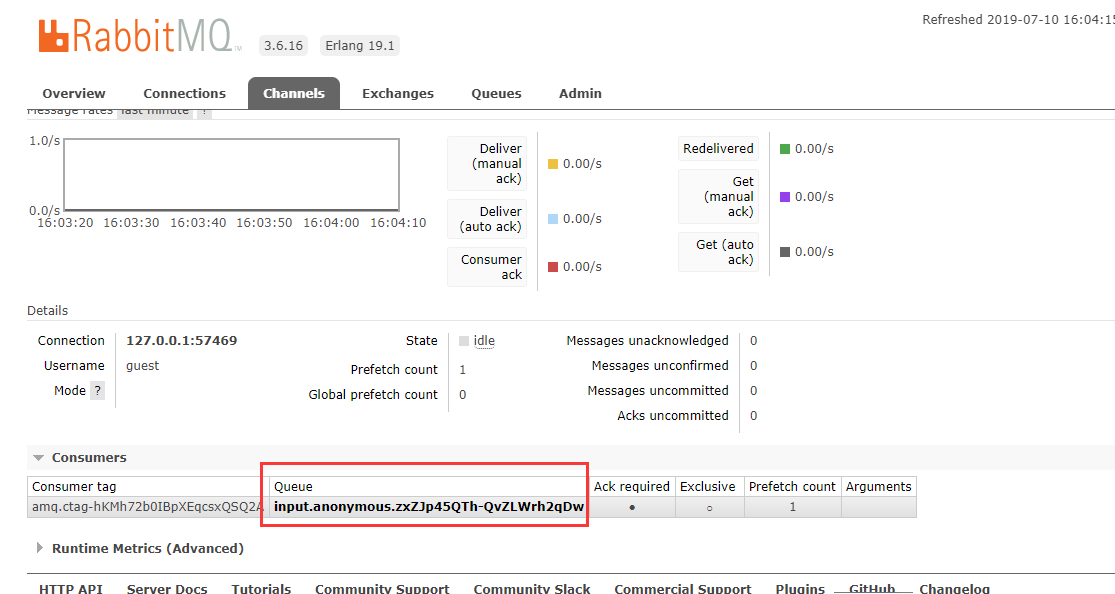Open the Queues tab
Image resolution: width=1115 pixels, height=594 pixels.
[x=496, y=93]
